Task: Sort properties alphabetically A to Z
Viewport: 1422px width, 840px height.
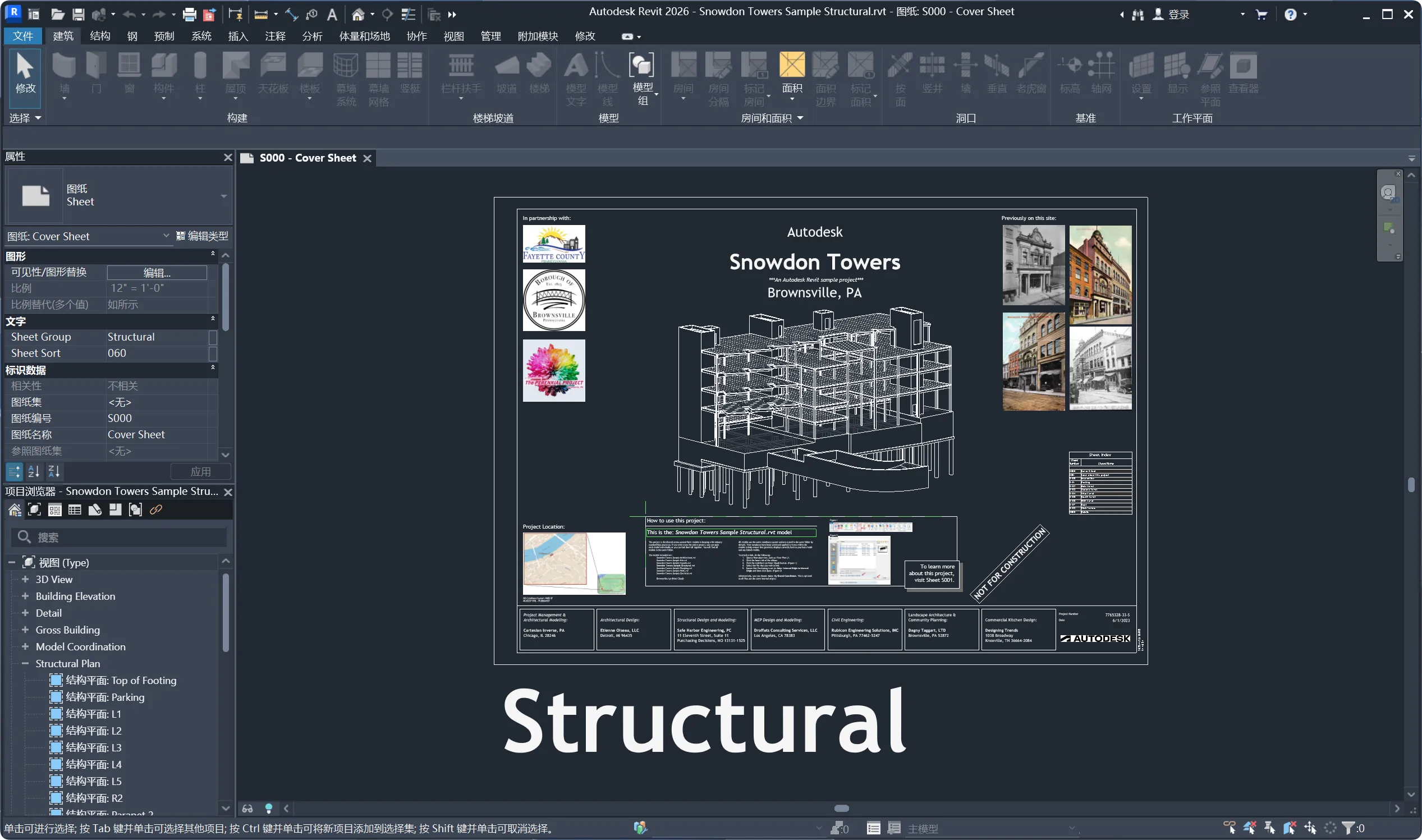Action: click(34, 471)
